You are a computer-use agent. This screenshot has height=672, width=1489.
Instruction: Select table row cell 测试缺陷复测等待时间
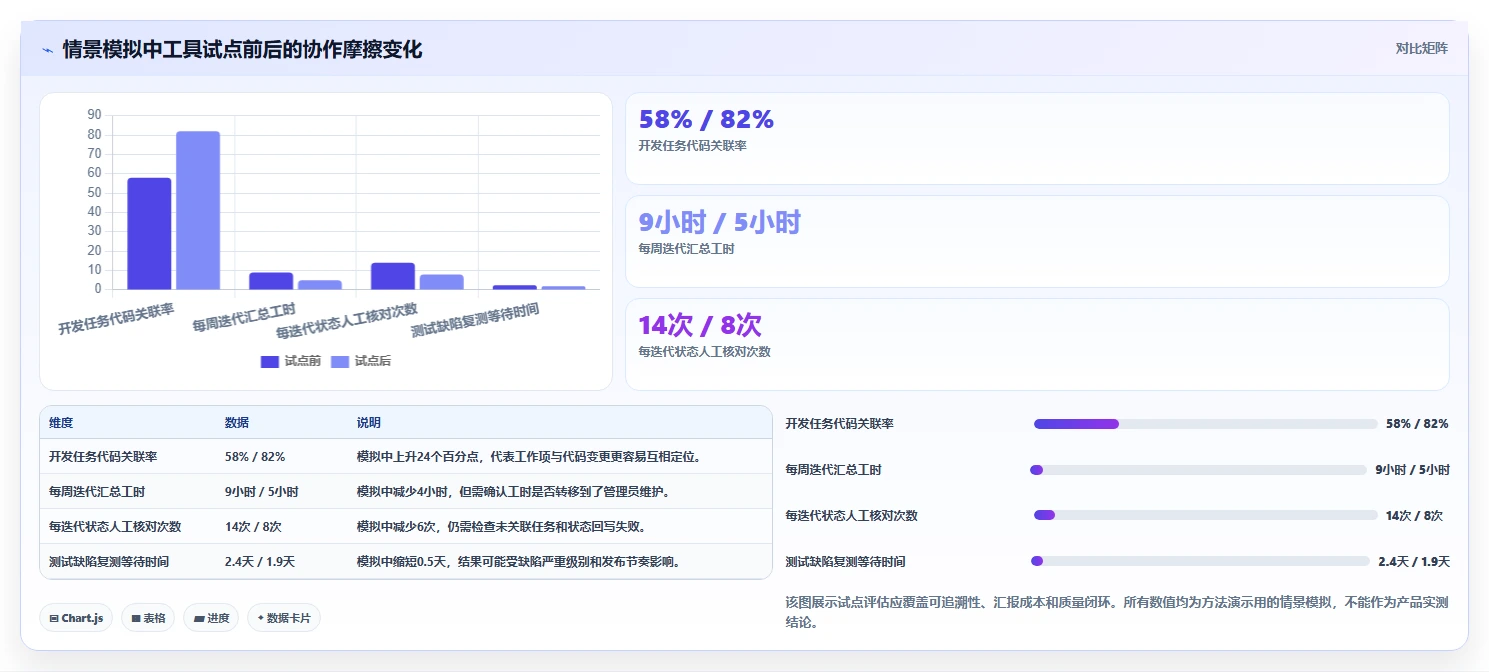pos(109,562)
